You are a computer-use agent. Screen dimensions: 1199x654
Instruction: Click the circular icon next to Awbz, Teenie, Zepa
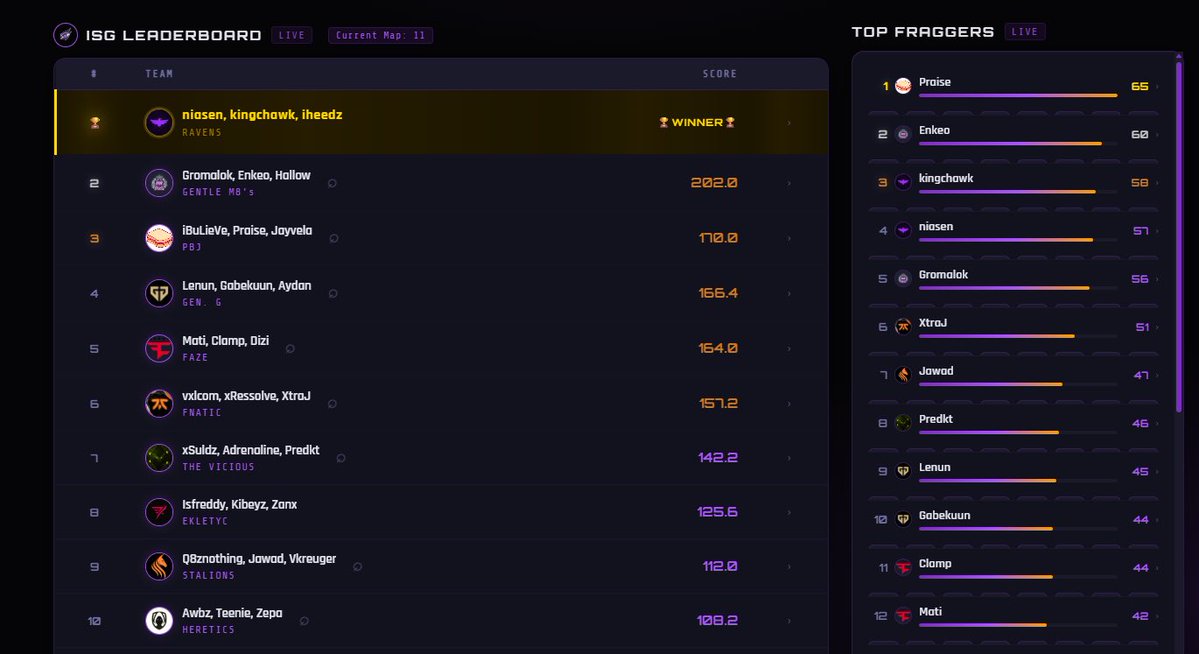coord(304,620)
